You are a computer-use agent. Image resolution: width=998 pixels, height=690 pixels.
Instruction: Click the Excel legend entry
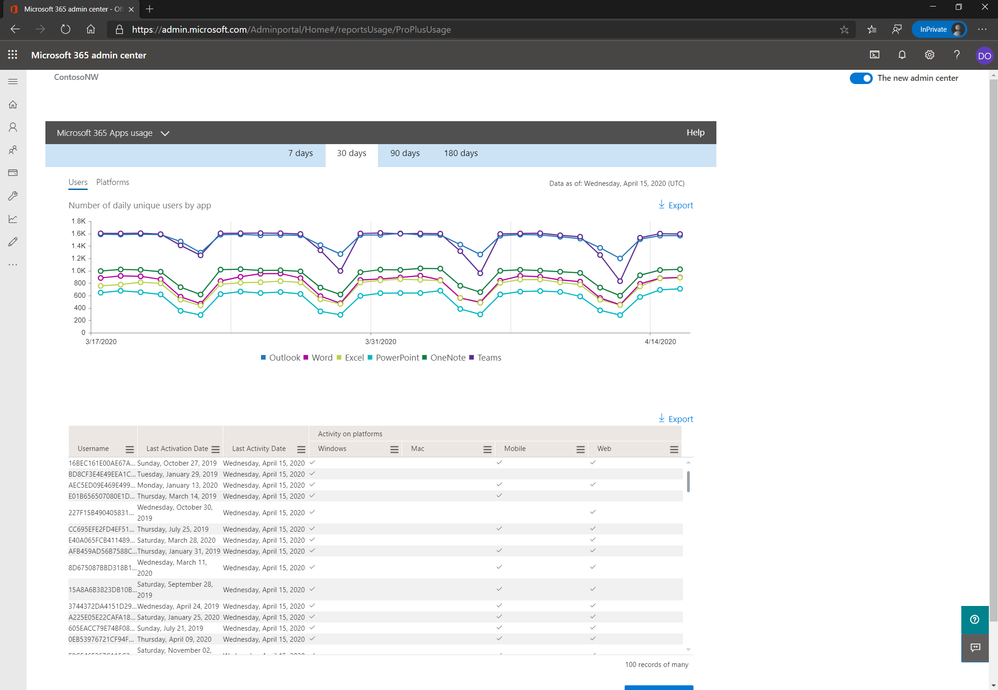pyautogui.click(x=351, y=358)
